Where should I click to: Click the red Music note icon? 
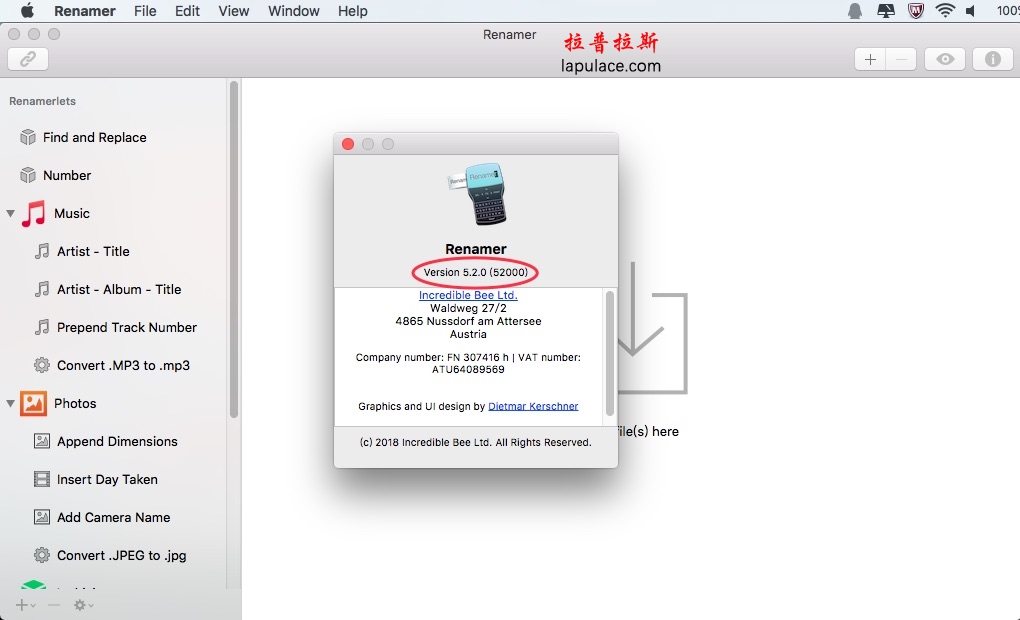pos(33,213)
